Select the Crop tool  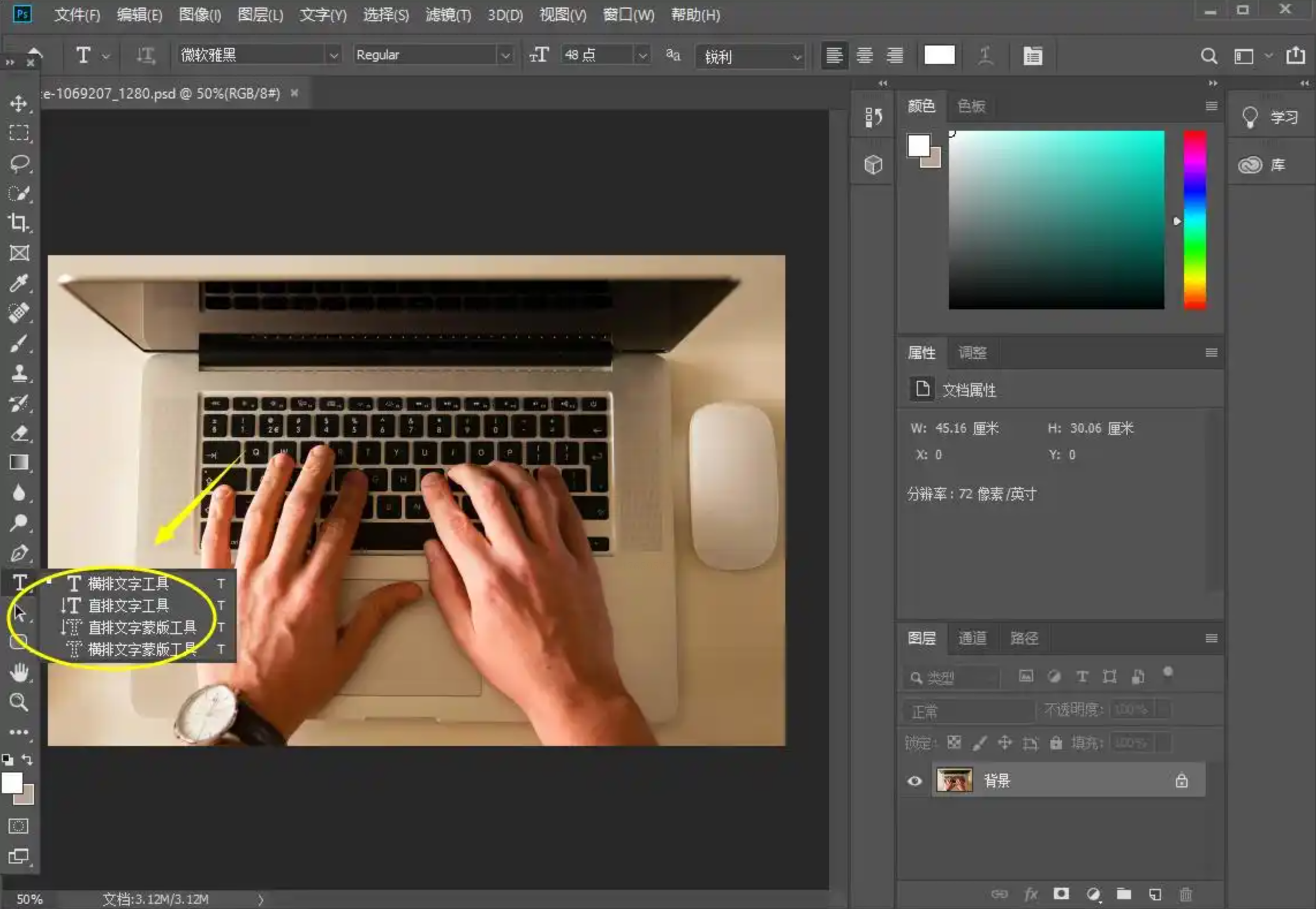[x=19, y=223]
